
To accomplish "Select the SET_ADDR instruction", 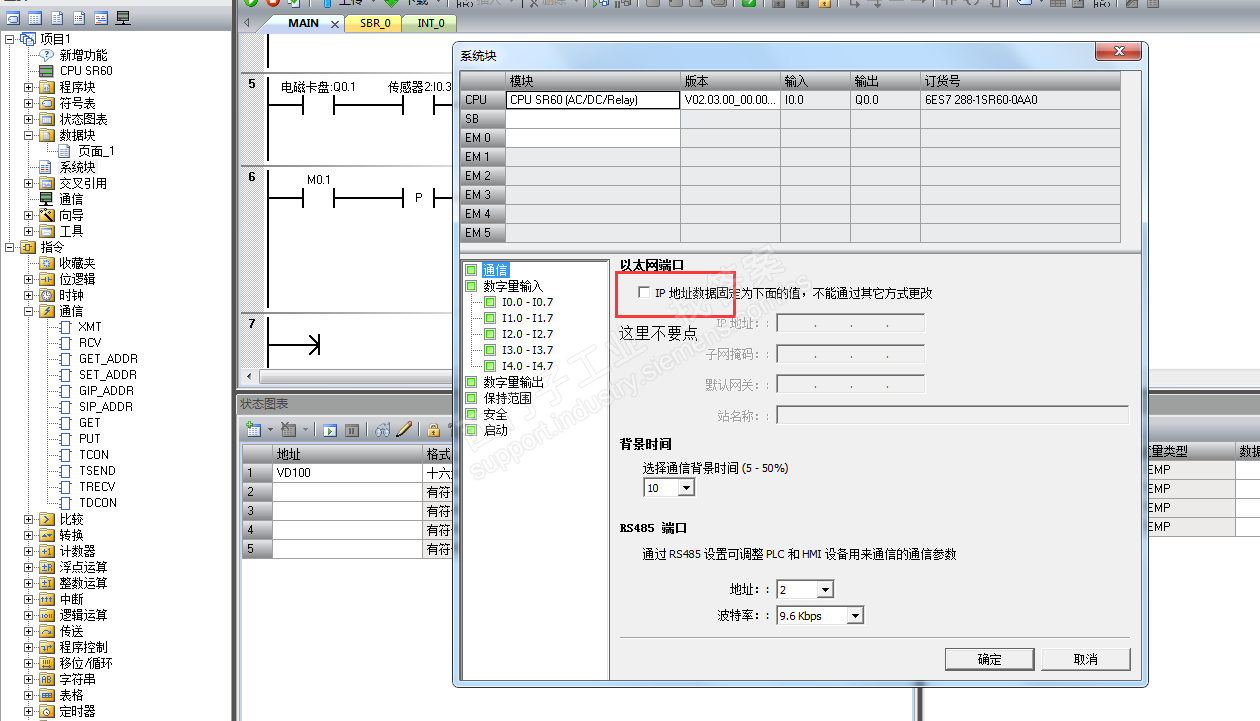I will 108,375.
